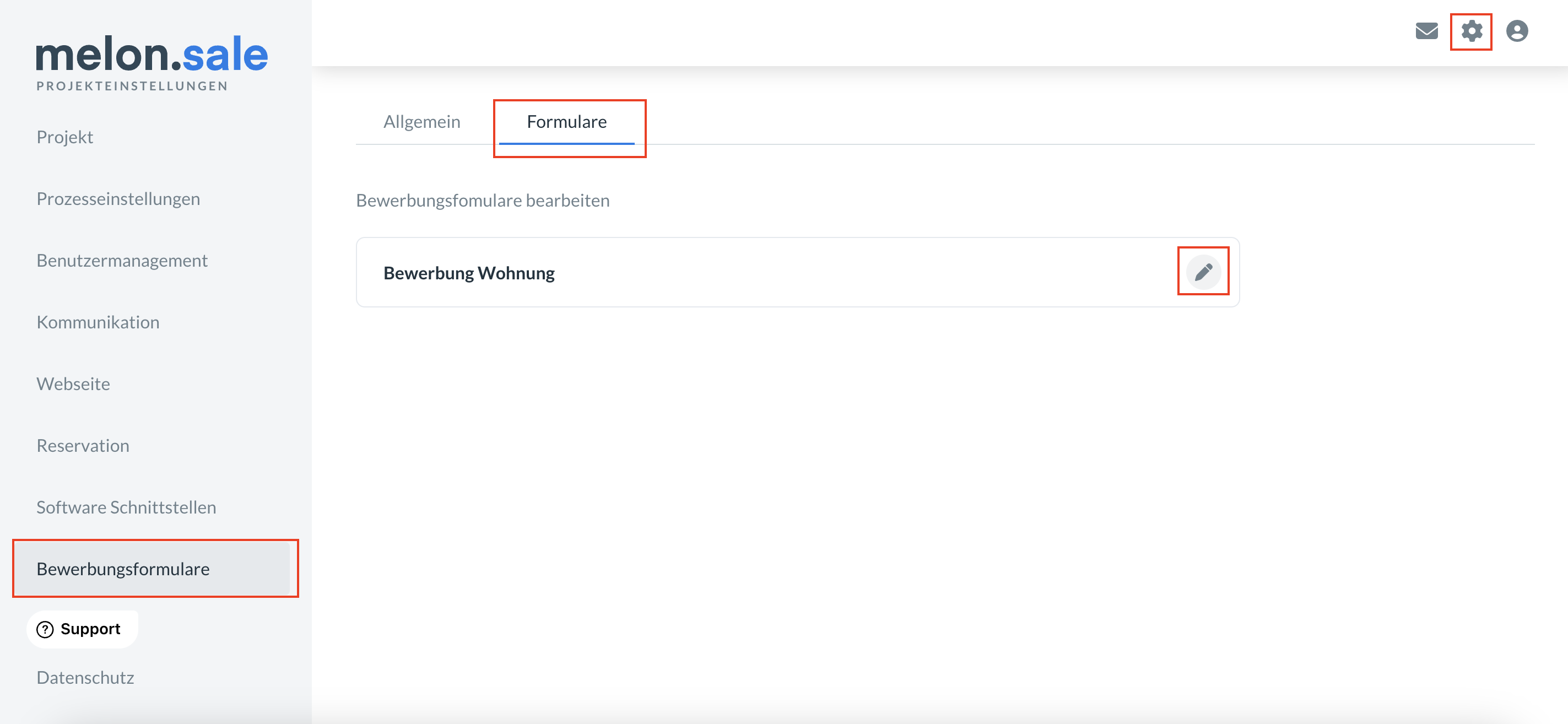
Task: Open the Webseite settings
Action: point(73,383)
